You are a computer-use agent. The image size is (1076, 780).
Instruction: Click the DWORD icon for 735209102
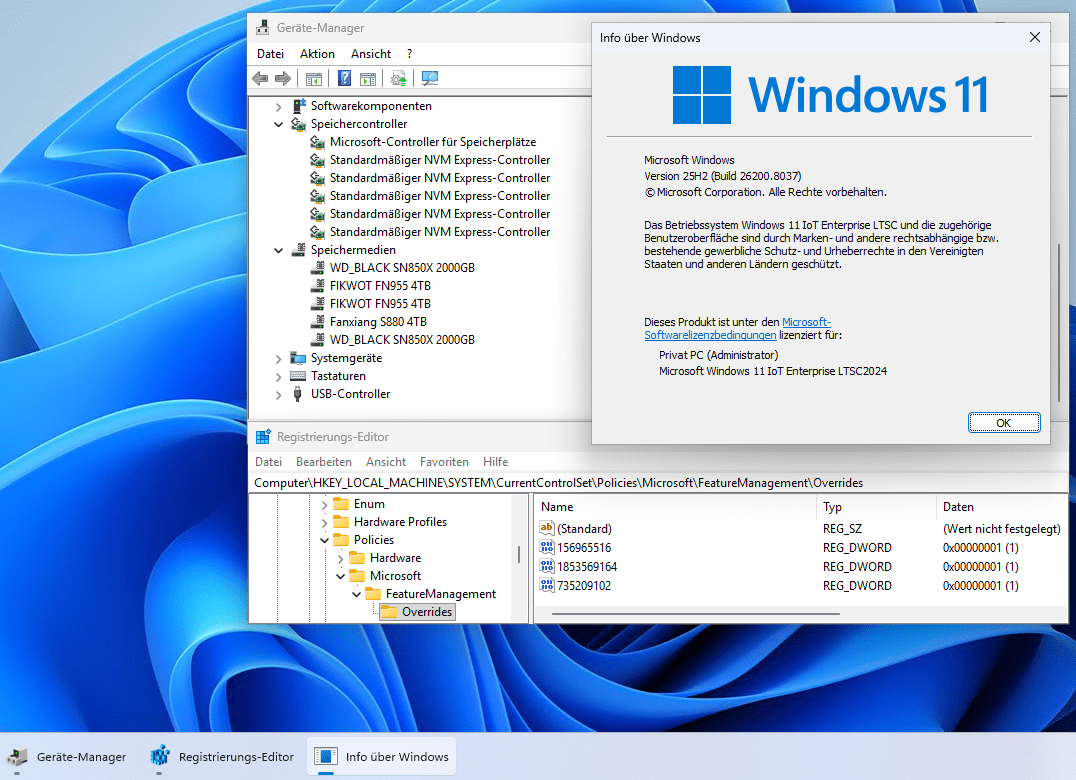(x=546, y=585)
